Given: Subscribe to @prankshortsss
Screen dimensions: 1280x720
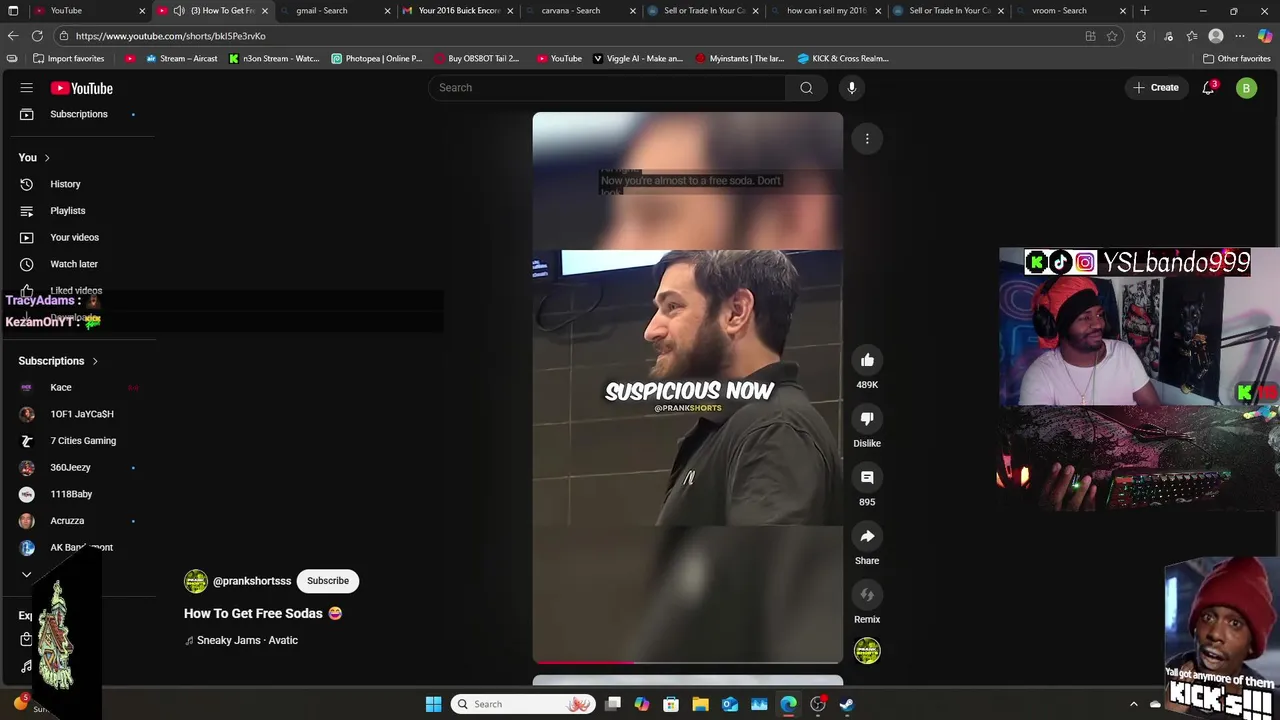Looking at the screenshot, I should (328, 581).
